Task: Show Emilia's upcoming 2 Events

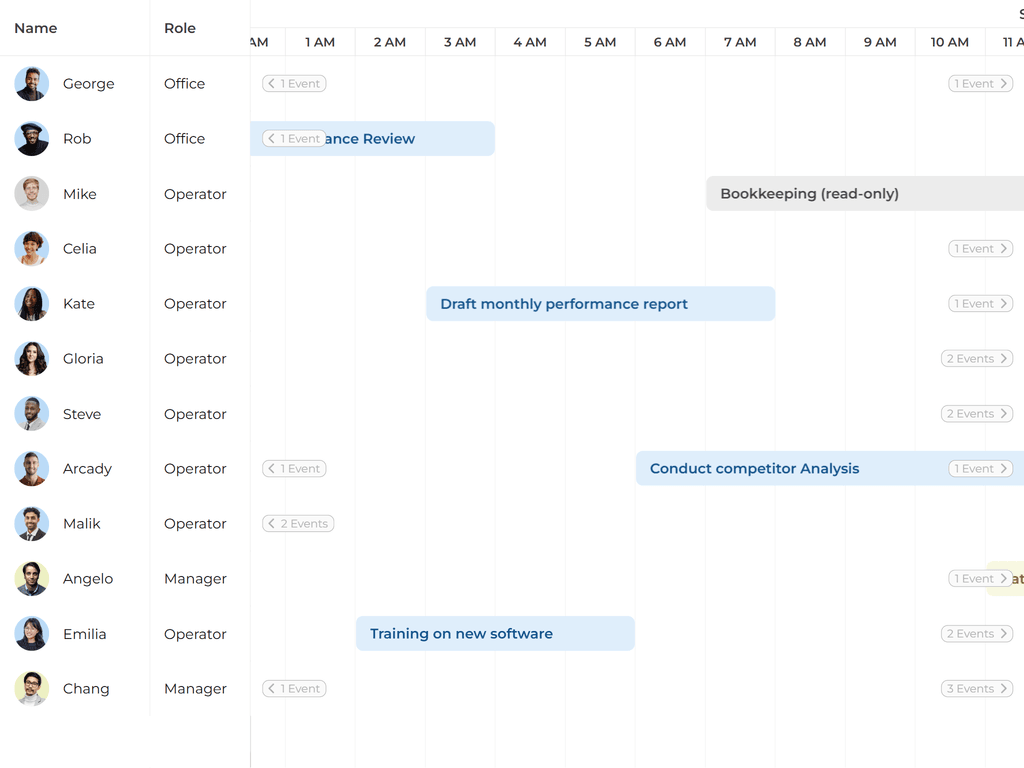Action: tap(977, 634)
